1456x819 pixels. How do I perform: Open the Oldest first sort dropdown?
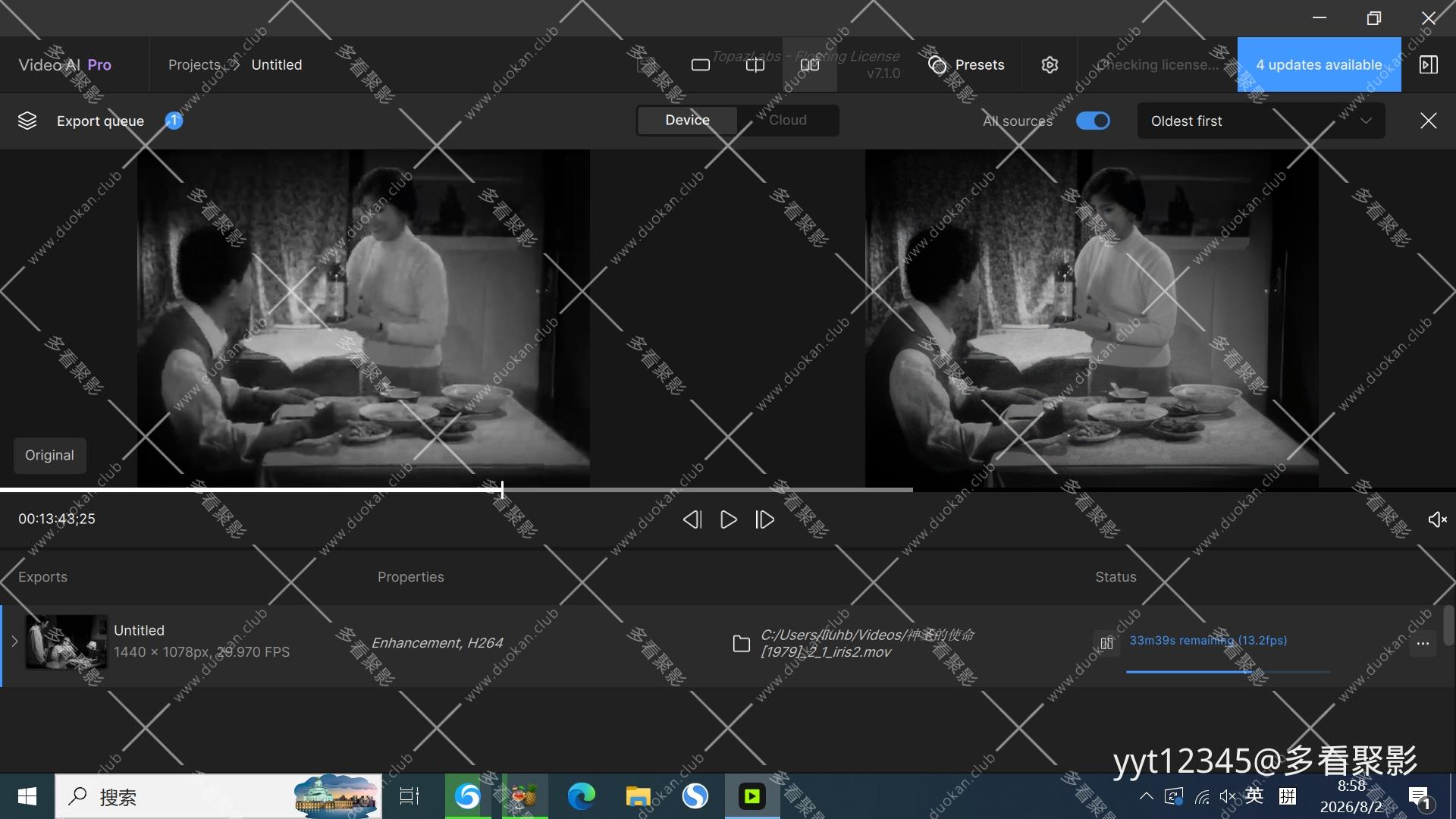pyautogui.click(x=1261, y=121)
